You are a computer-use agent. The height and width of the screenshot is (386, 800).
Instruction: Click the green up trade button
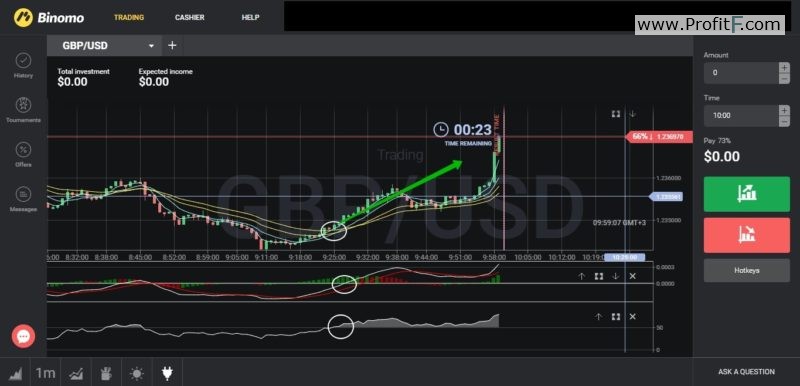(747, 194)
